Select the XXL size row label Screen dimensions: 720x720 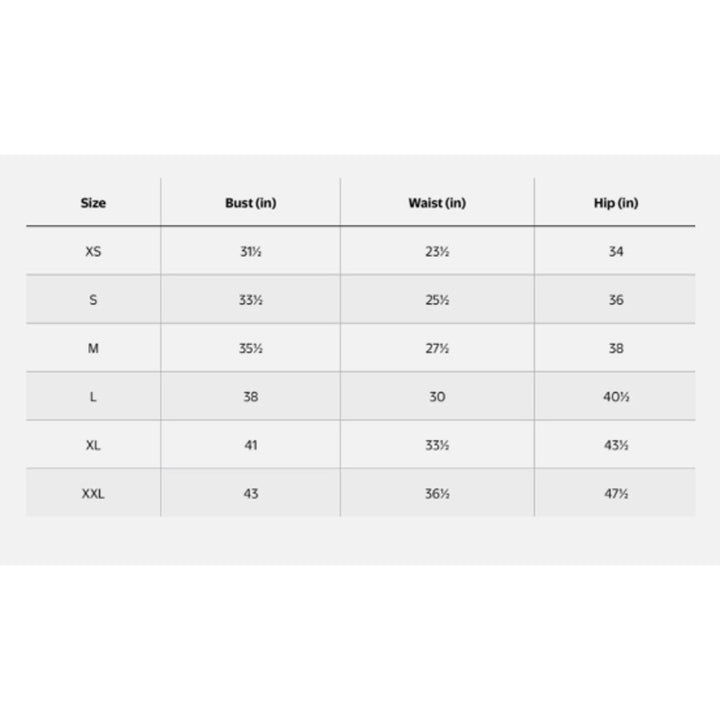93,494
